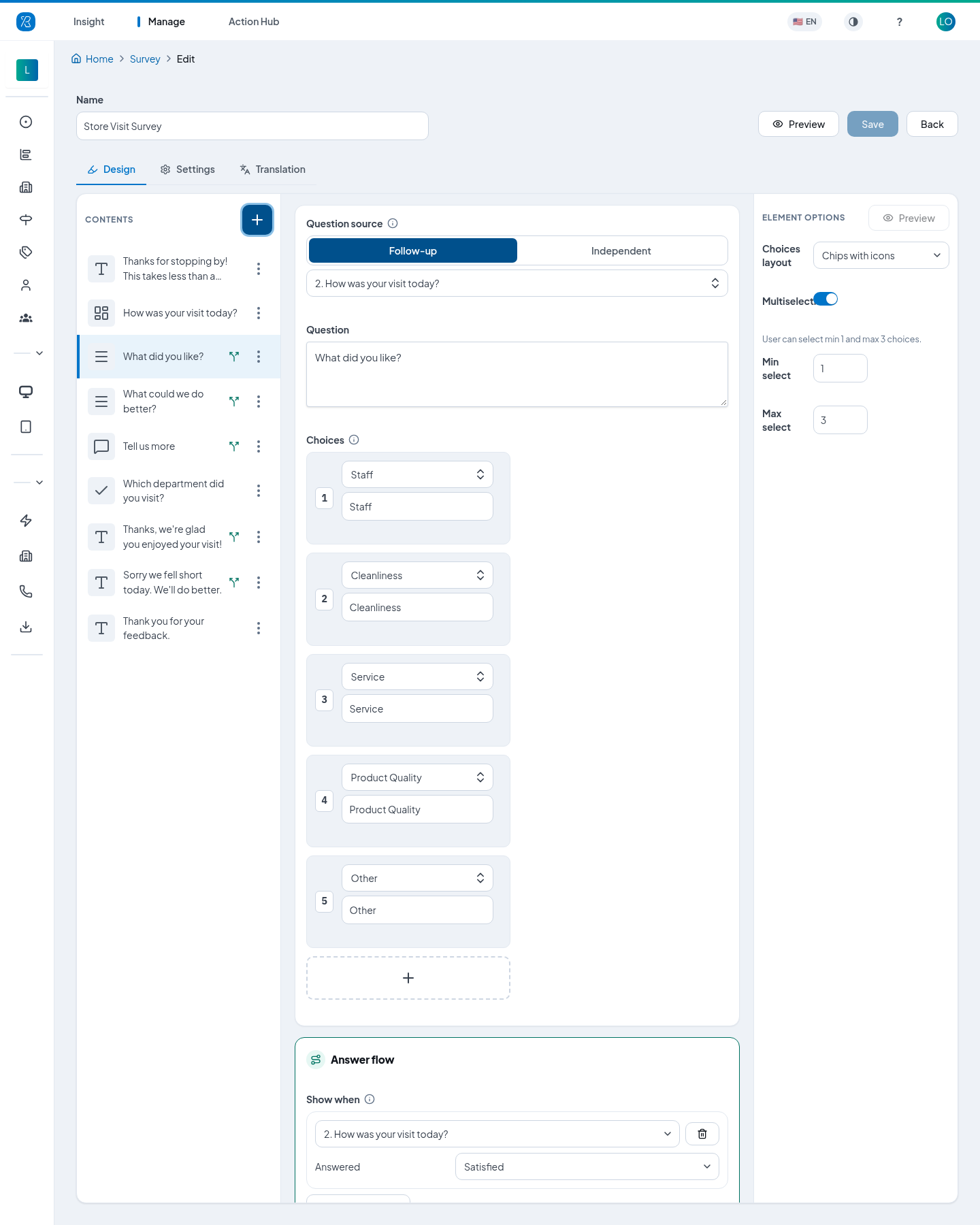Image resolution: width=980 pixels, height=1225 pixels.
Task: Go to Survey breadcrumb link
Action: pyautogui.click(x=145, y=59)
